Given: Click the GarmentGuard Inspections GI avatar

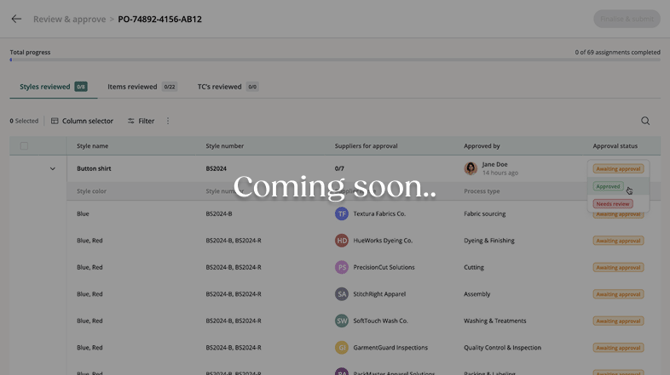Looking at the screenshot, I should point(341,348).
